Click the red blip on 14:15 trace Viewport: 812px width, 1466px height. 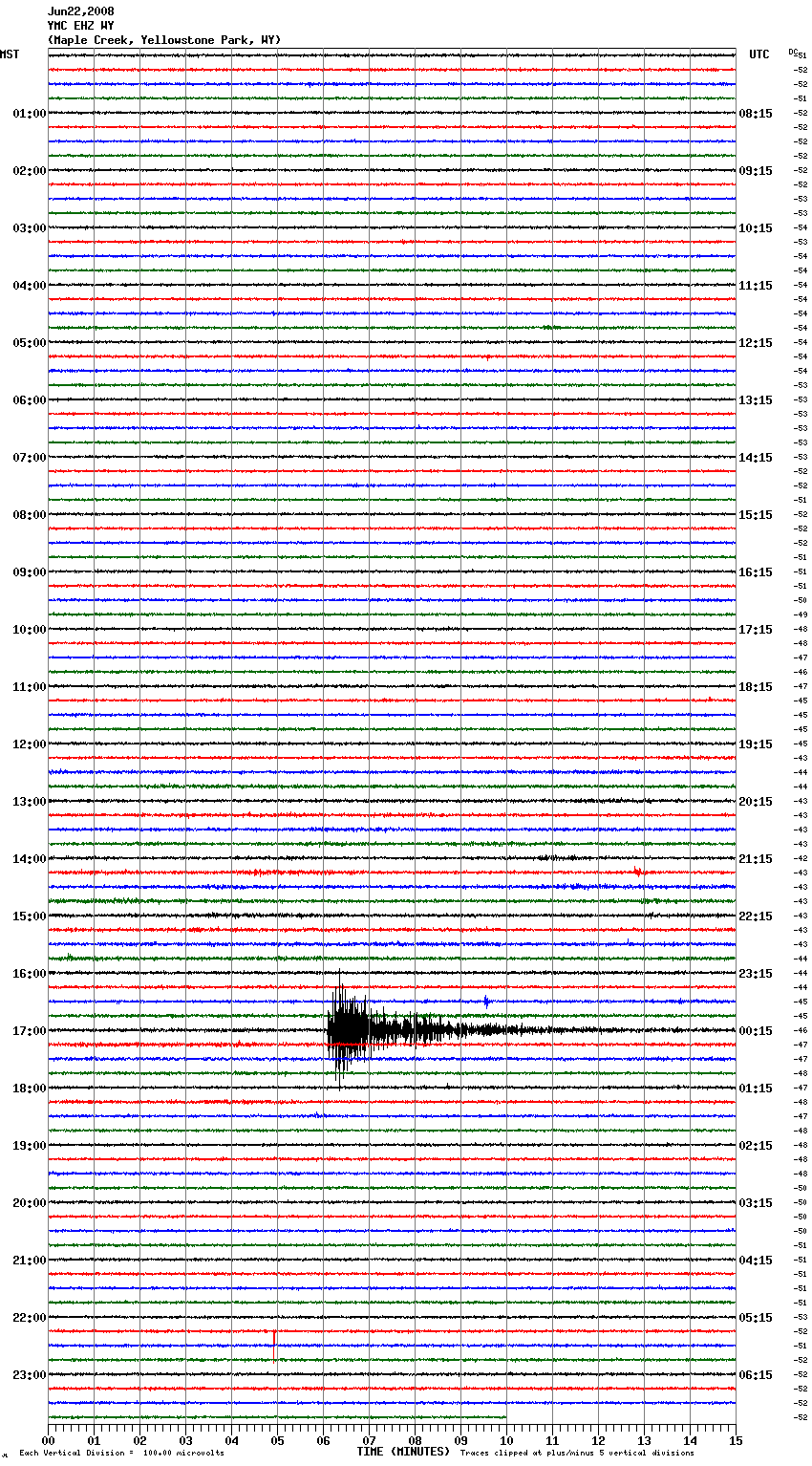pyautogui.click(x=637, y=871)
